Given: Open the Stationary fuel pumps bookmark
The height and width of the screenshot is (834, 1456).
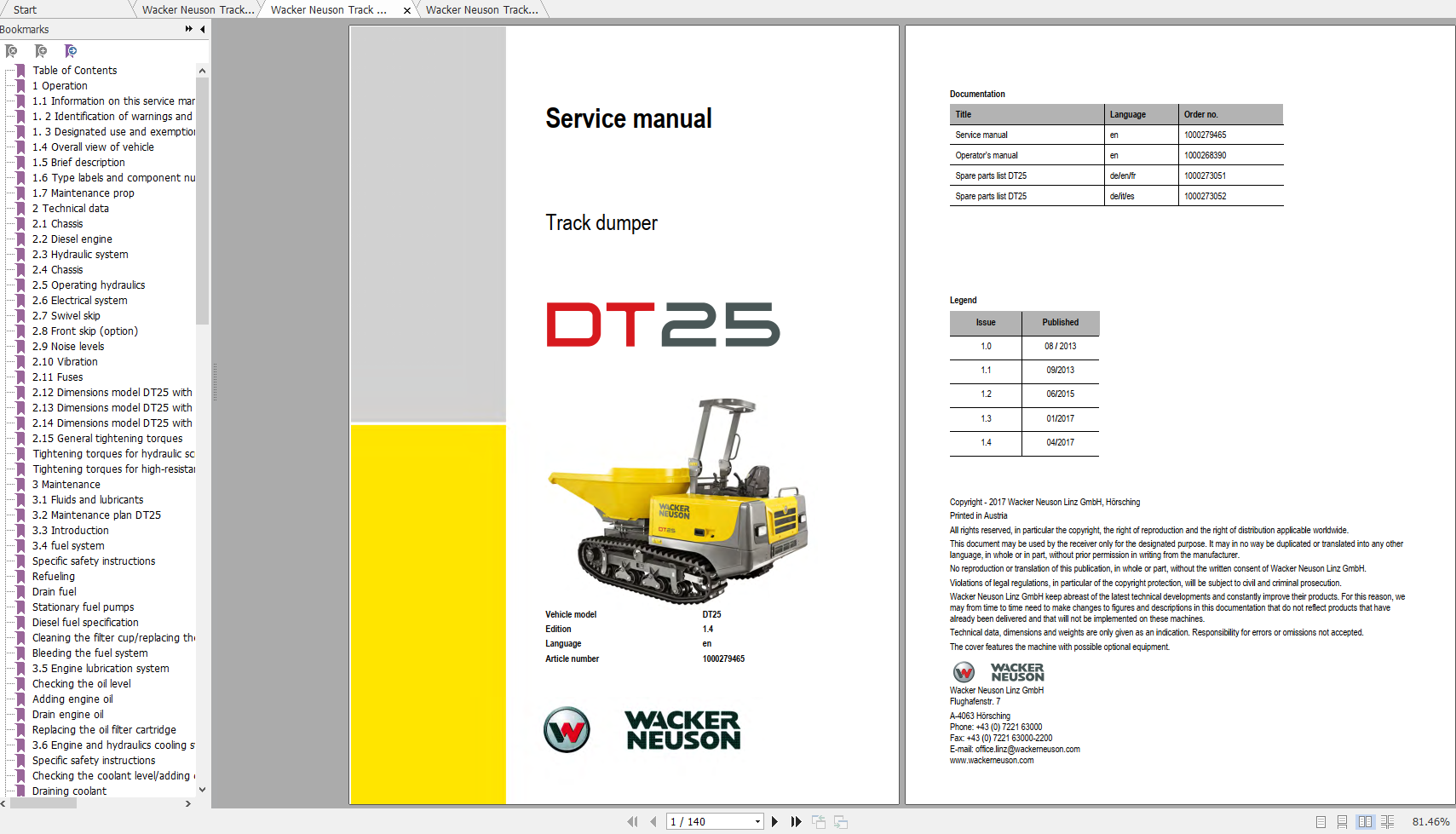Looking at the screenshot, I should click(x=83, y=607).
